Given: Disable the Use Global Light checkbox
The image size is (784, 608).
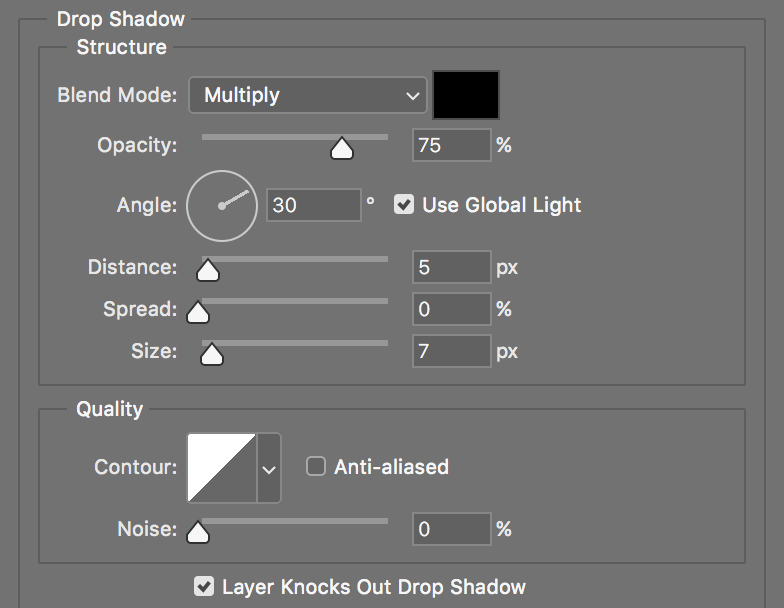Looking at the screenshot, I should (404, 205).
